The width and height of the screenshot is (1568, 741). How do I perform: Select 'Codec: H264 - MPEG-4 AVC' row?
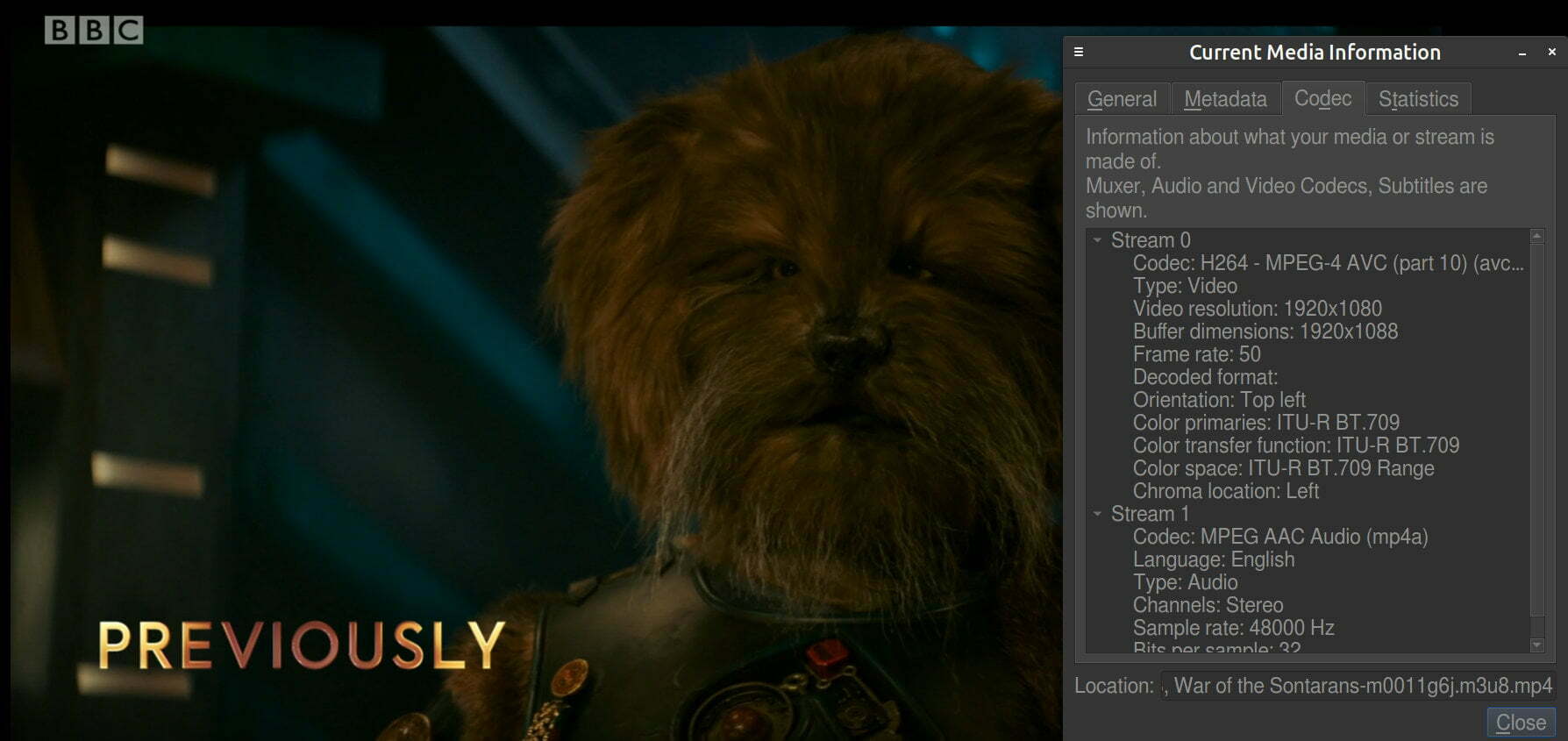pos(1308,262)
